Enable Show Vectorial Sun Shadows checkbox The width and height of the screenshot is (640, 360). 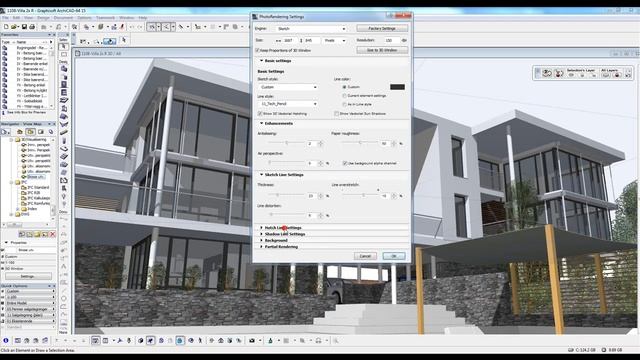click(x=336, y=113)
